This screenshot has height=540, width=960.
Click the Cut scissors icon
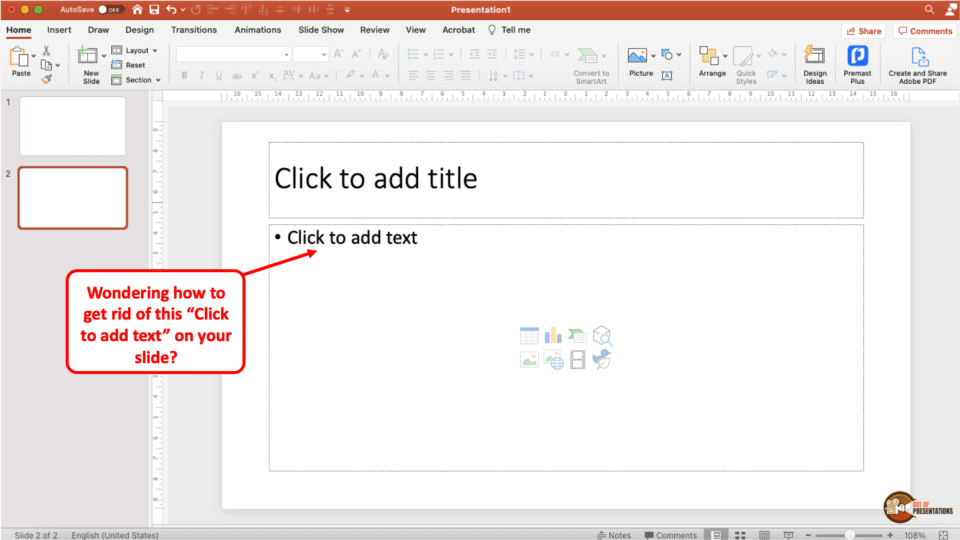tap(46, 51)
